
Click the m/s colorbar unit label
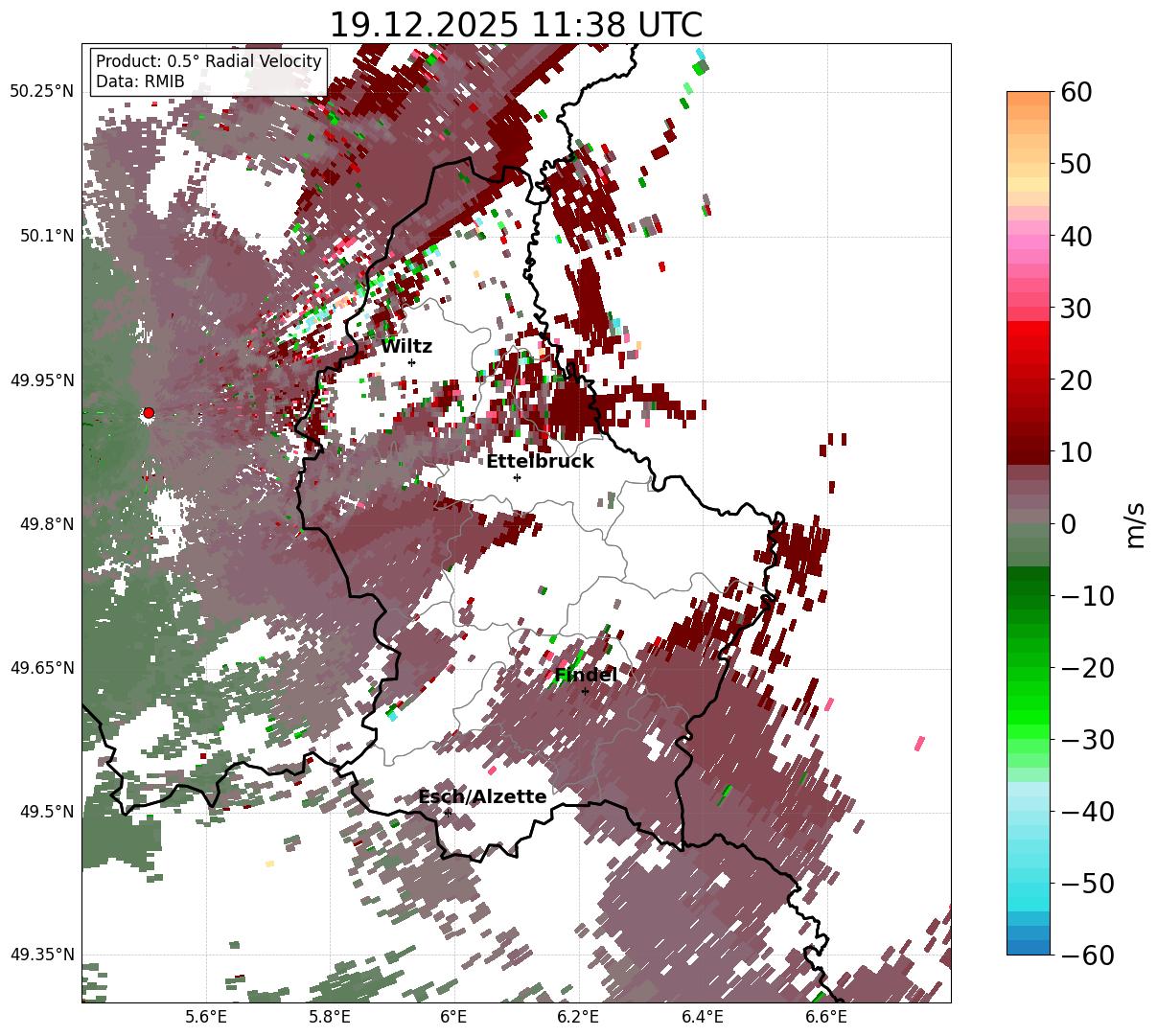point(1136,523)
